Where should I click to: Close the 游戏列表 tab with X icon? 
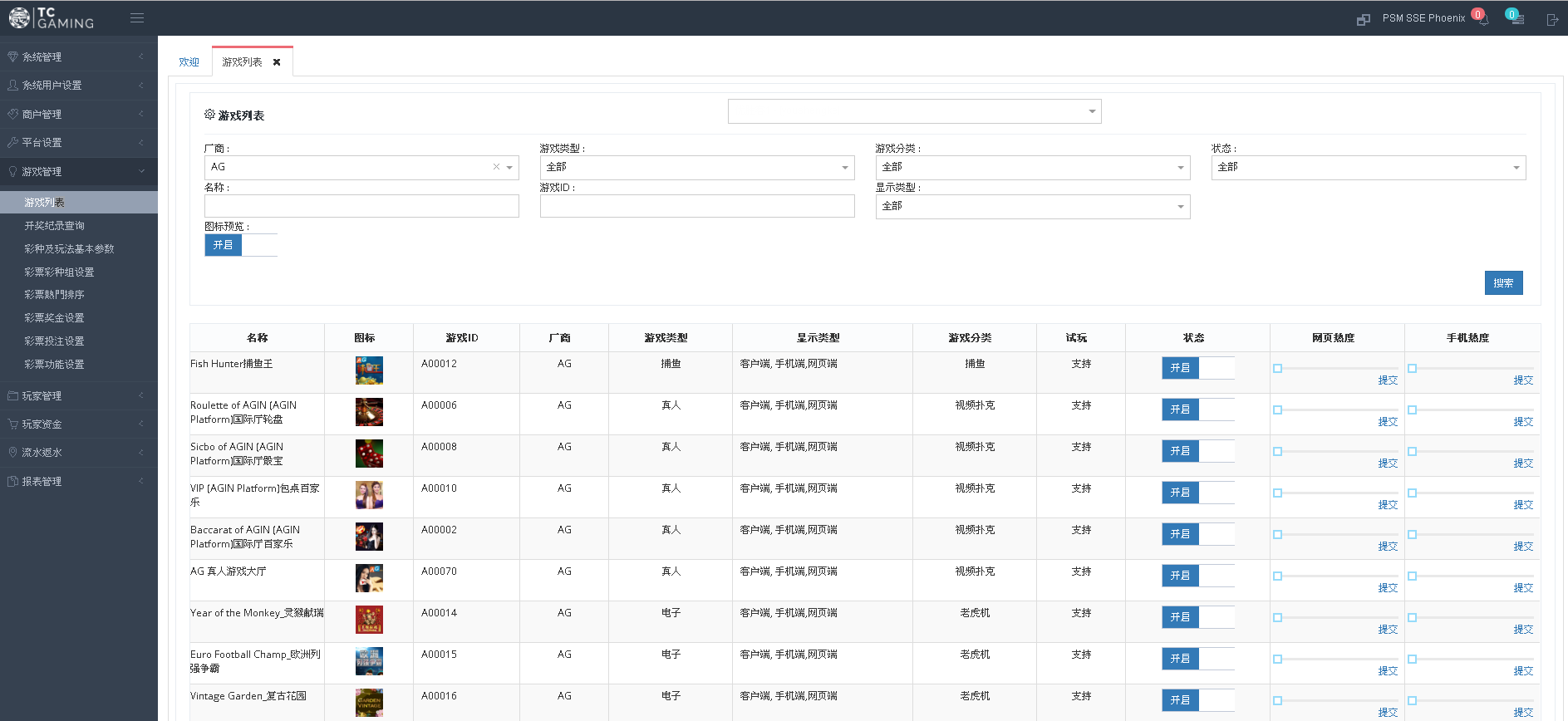[277, 62]
